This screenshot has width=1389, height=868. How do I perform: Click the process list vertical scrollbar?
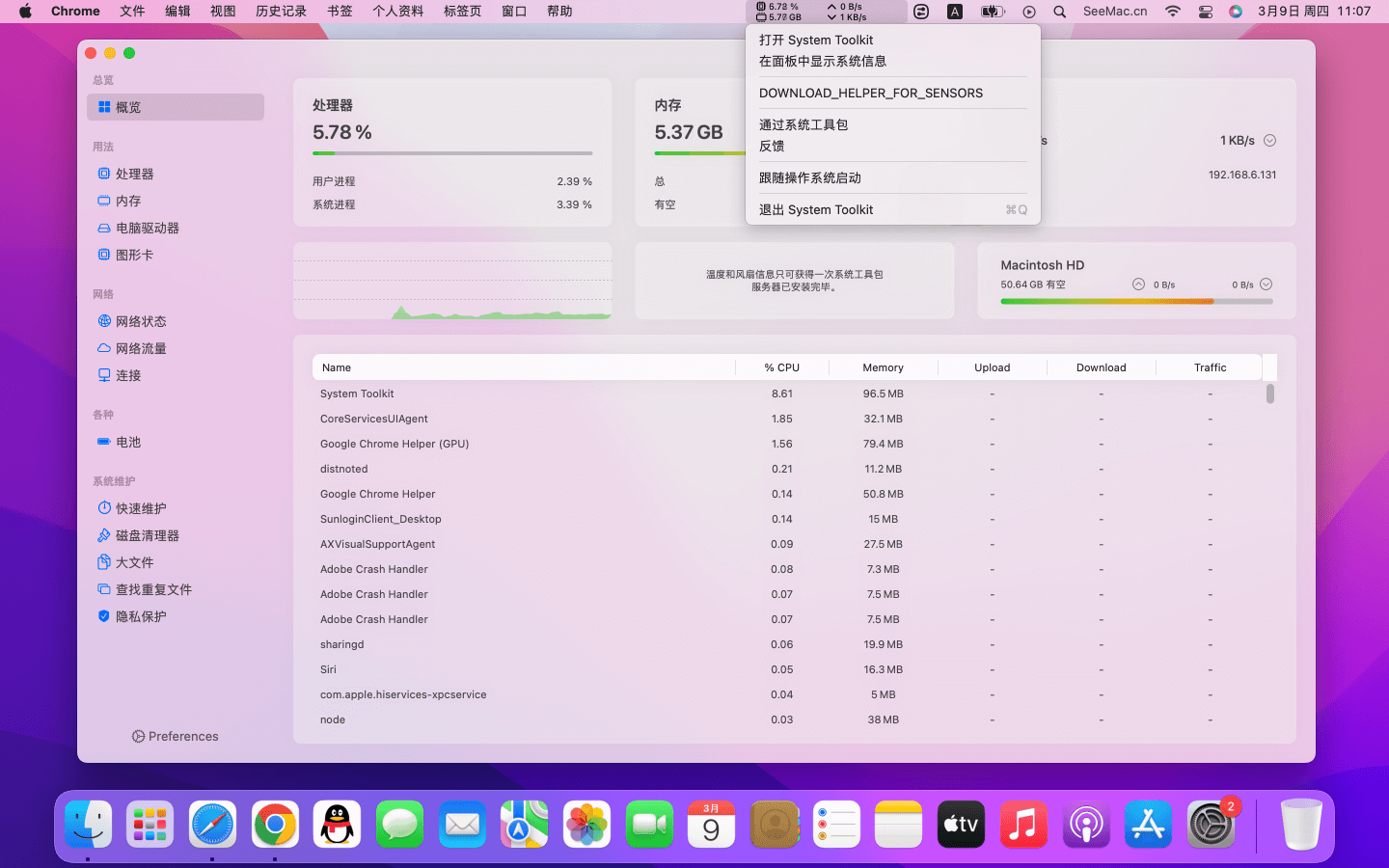(x=1270, y=393)
